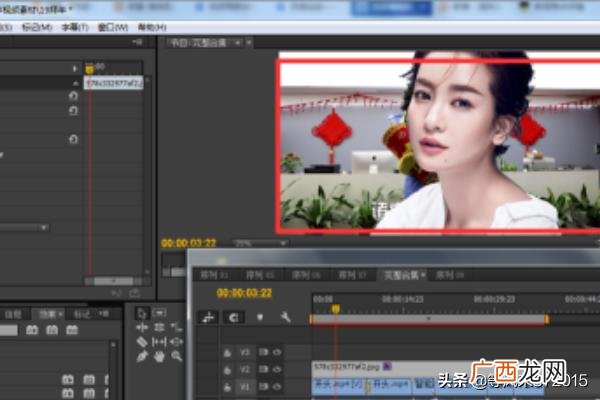The width and height of the screenshot is (600, 400).
Task: Click the timeline playhead marker
Action: pos(336,309)
